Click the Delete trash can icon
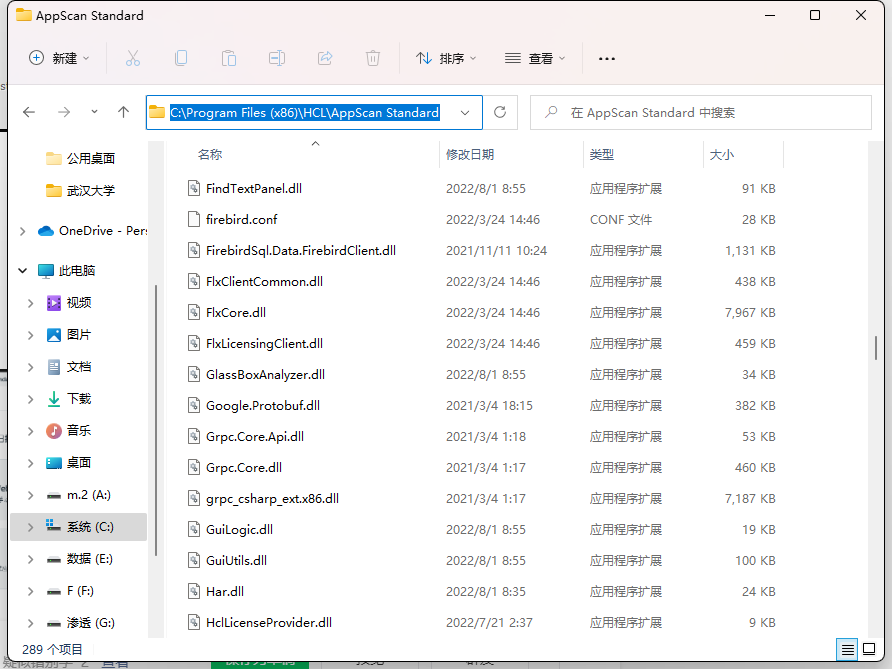The width and height of the screenshot is (892, 669). (373, 58)
